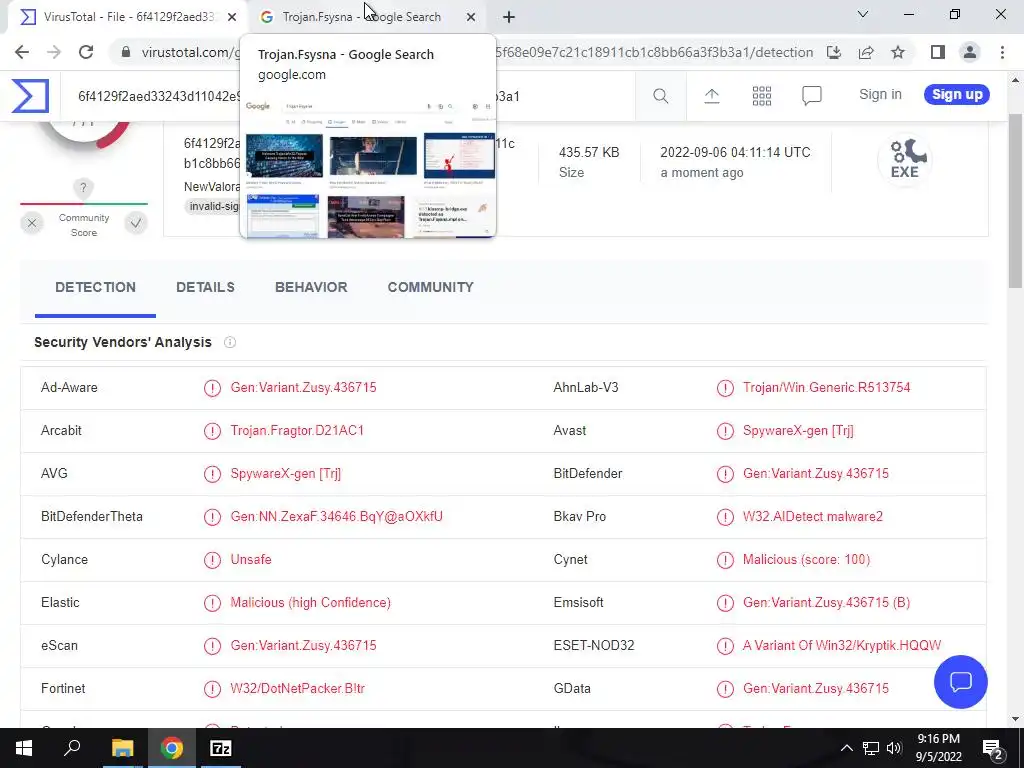
Task: Switch to the BEHAVIOR tab
Action: click(311, 287)
